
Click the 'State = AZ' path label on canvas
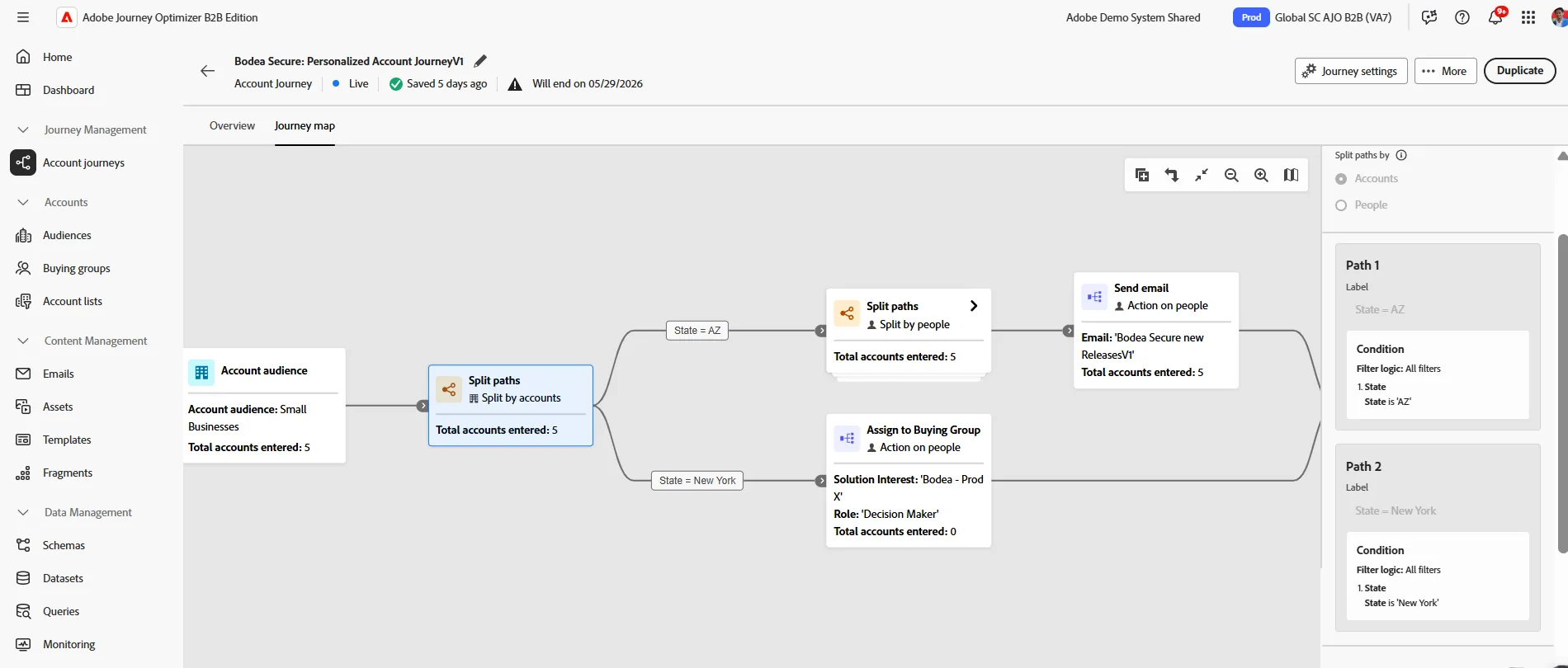click(697, 331)
